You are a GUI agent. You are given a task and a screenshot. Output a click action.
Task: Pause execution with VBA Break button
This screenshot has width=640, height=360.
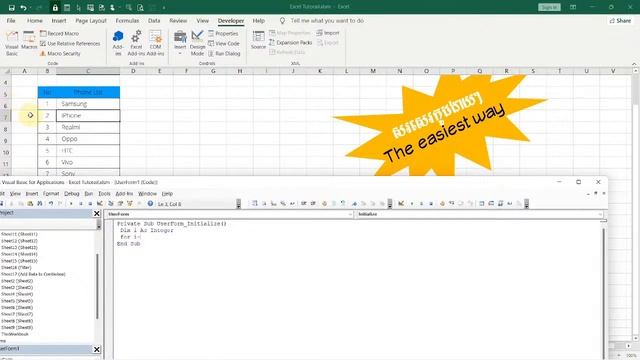[x=81, y=203]
